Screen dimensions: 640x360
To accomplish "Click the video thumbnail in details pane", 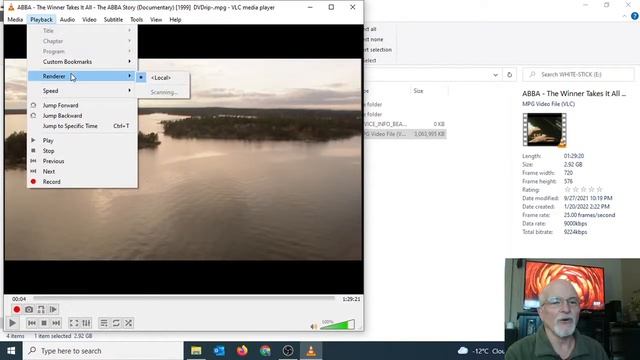I will [544, 130].
